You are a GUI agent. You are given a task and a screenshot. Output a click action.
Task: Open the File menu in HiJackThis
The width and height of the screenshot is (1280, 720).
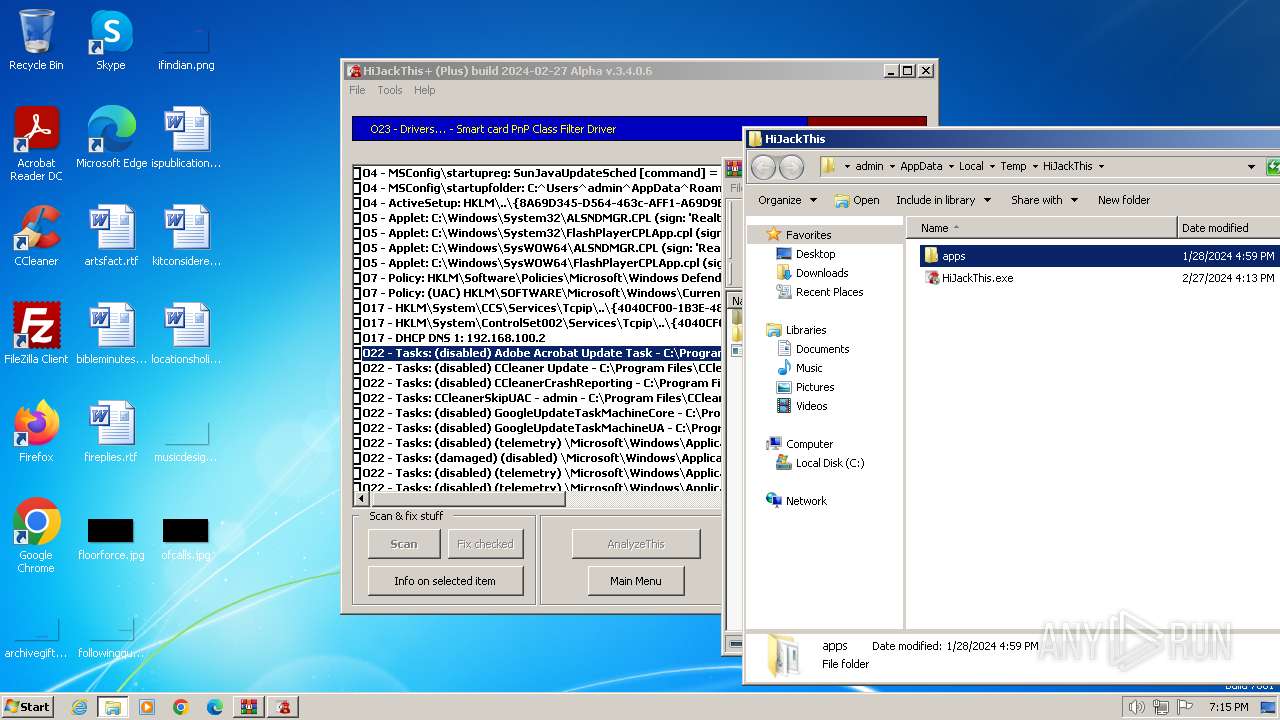coord(357,90)
